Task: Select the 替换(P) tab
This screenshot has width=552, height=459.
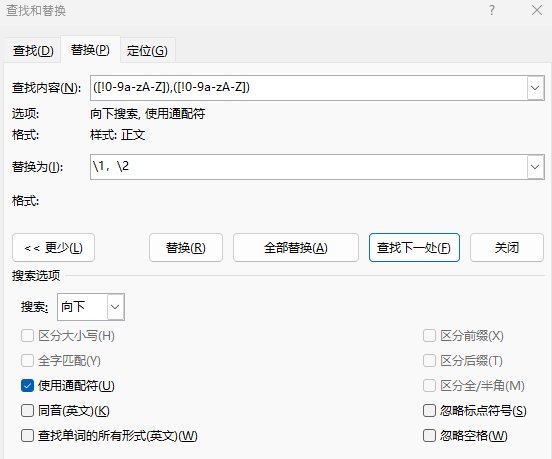Action: tap(90, 50)
